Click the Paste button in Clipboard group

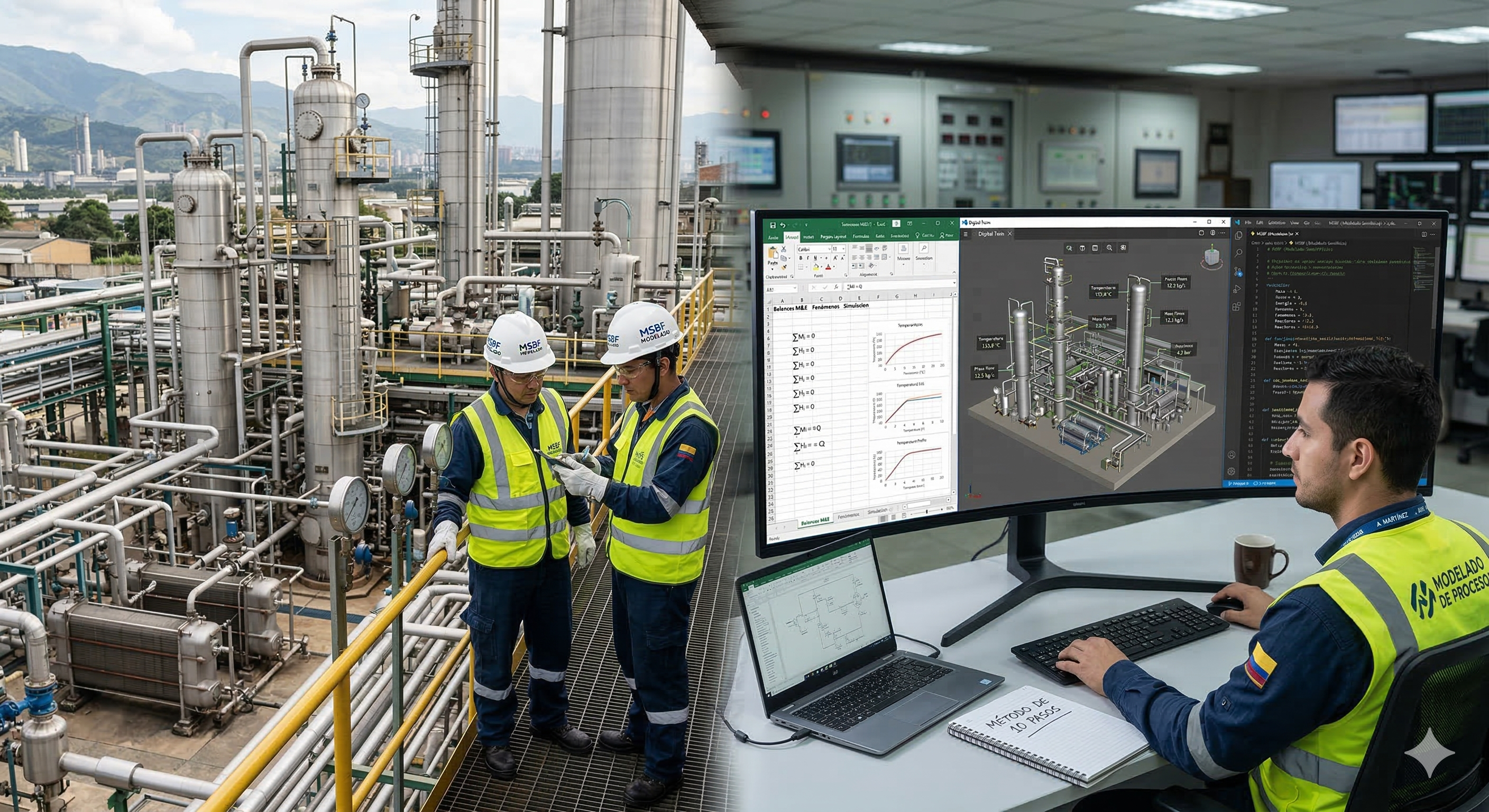774,254
